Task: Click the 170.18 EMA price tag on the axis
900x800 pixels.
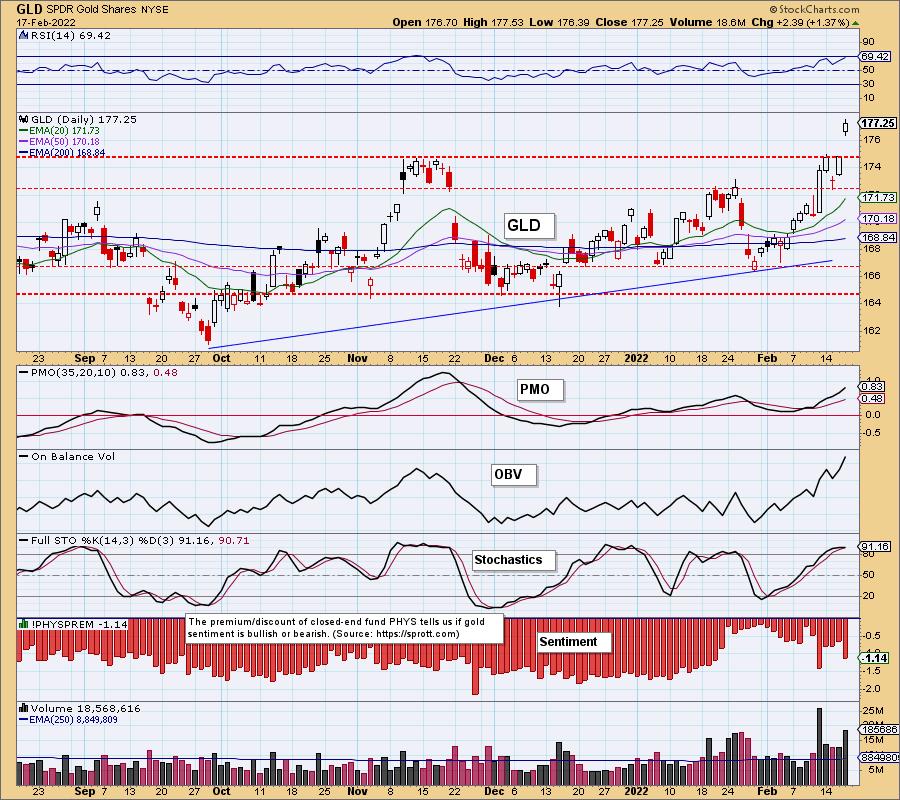Action: (x=878, y=219)
